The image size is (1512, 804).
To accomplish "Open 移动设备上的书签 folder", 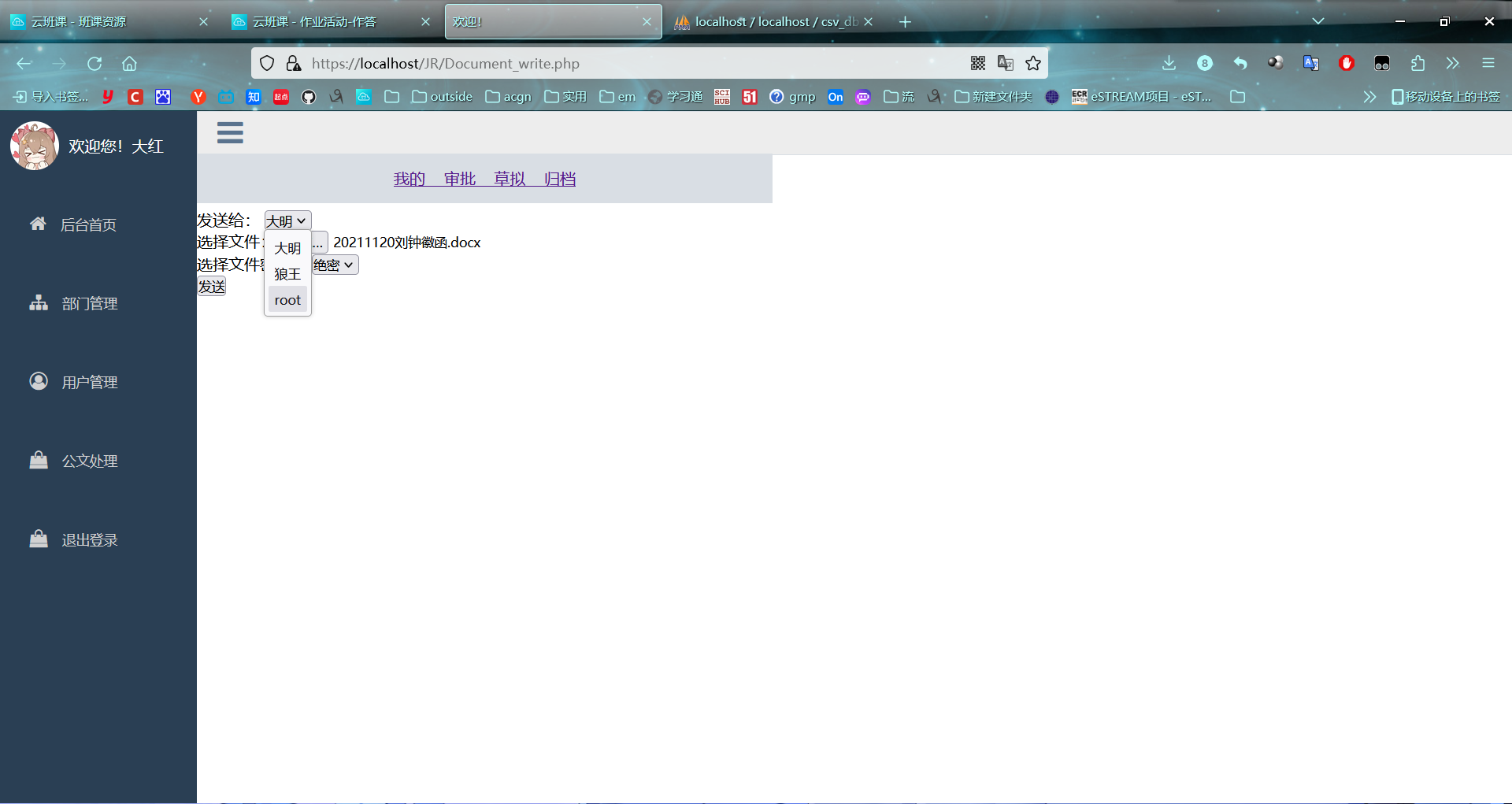I will (1446, 97).
